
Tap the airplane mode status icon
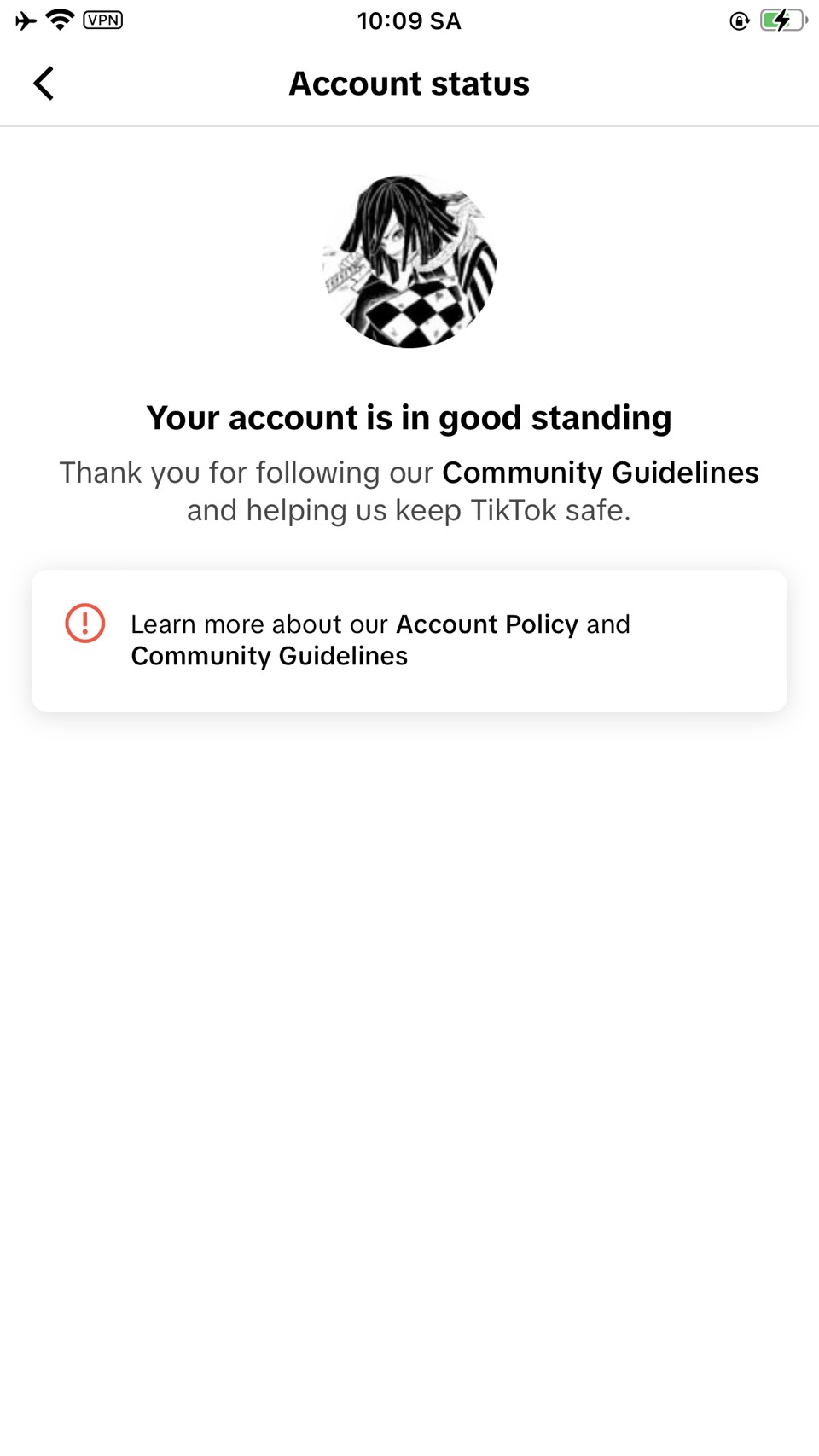coord(26,20)
